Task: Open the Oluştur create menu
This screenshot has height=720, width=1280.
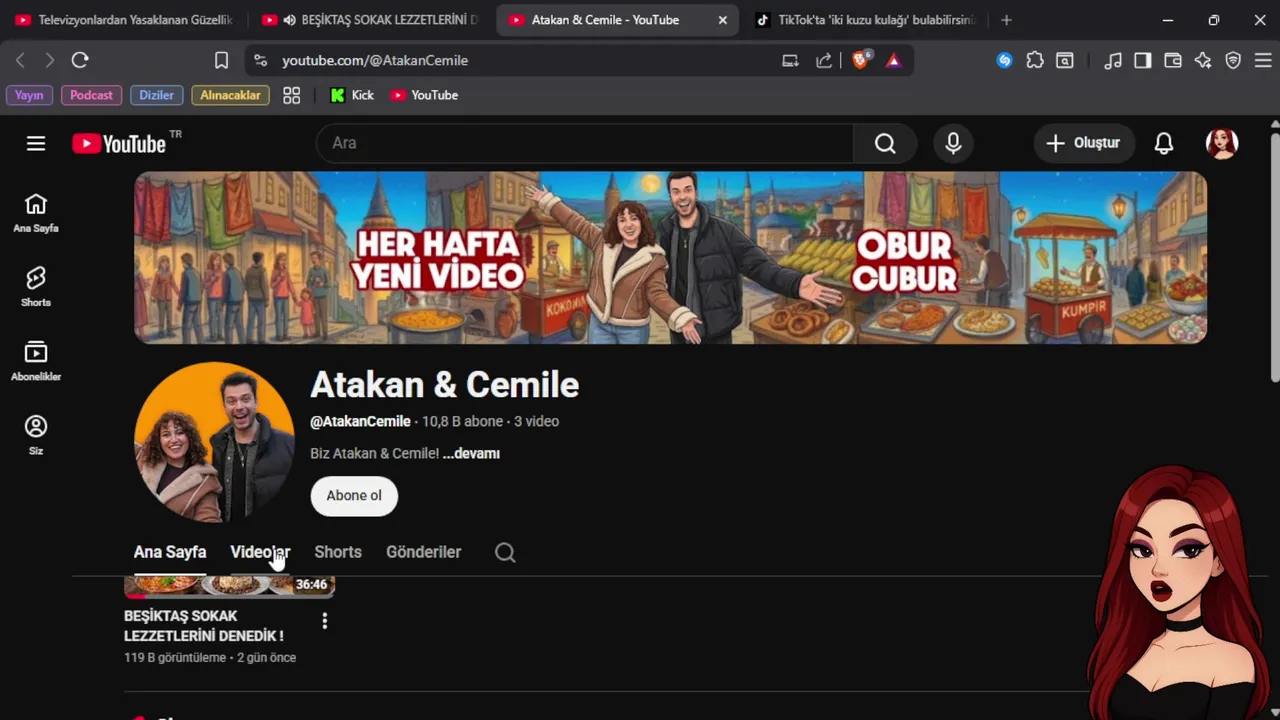Action: point(1083,143)
